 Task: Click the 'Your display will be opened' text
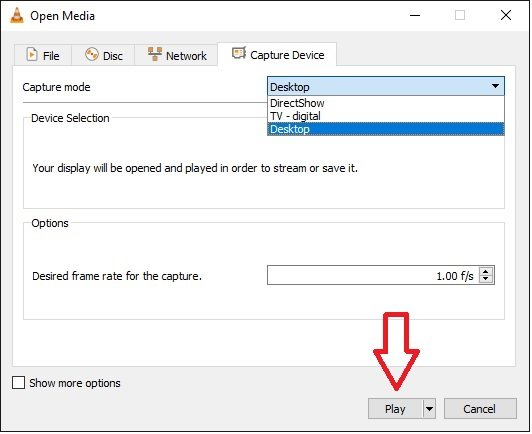point(195,168)
